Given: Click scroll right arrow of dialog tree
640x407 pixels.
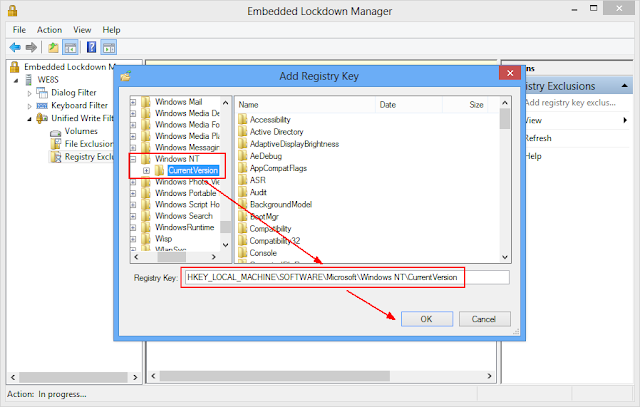Looking at the screenshot, I should pos(213,257).
